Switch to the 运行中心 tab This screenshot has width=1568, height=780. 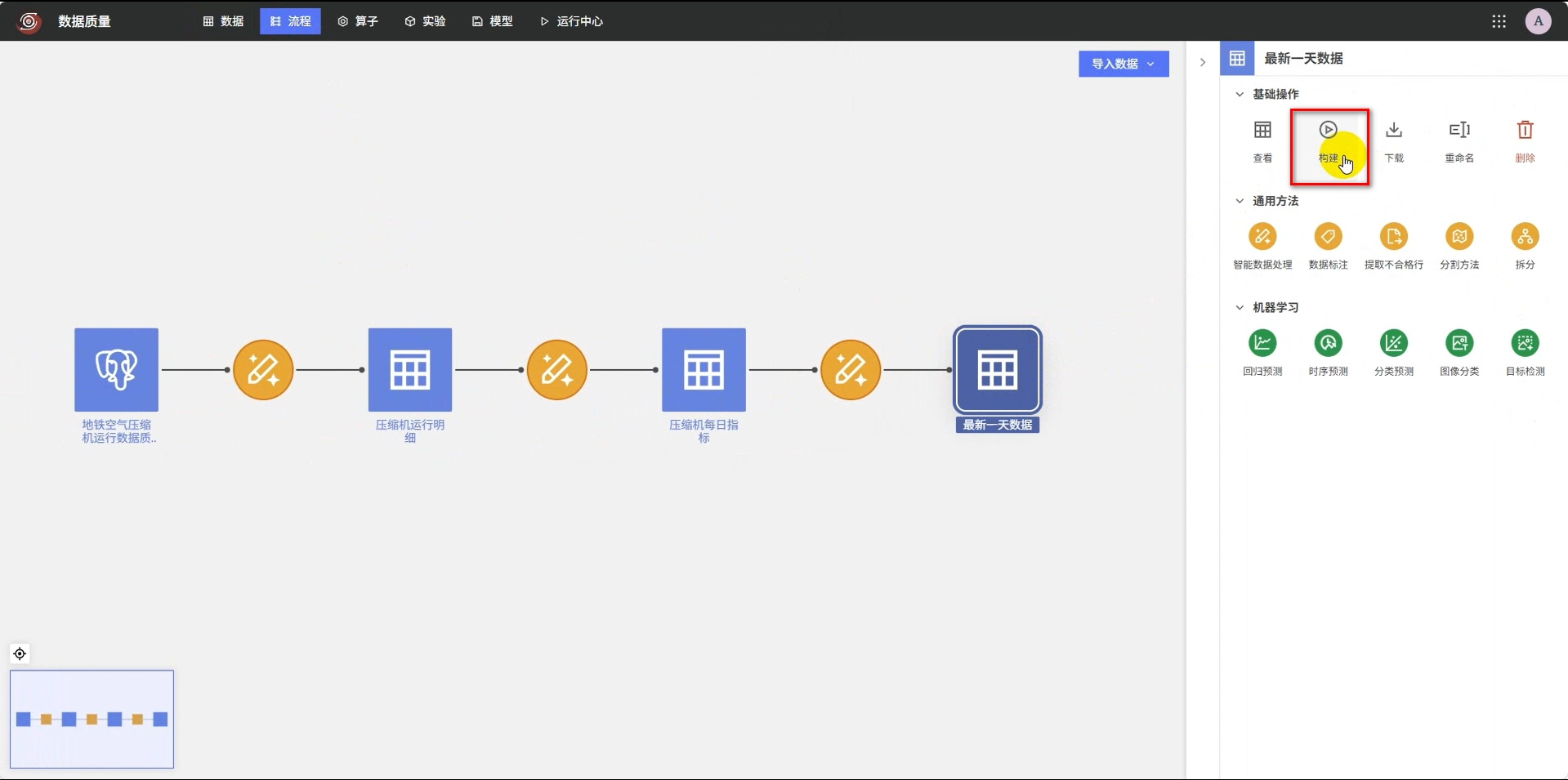coord(571,21)
